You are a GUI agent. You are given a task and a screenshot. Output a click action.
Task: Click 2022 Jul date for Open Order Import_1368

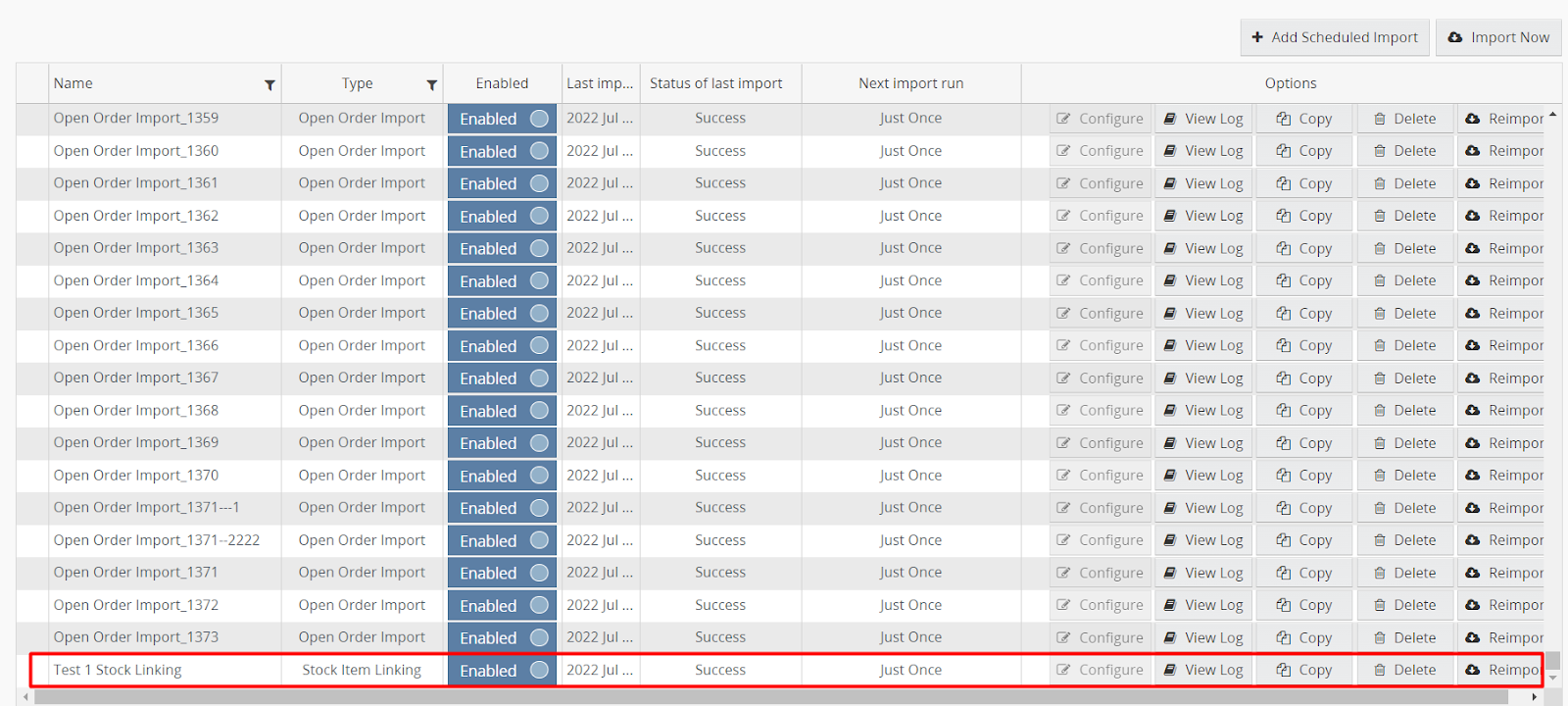click(600, 411)
